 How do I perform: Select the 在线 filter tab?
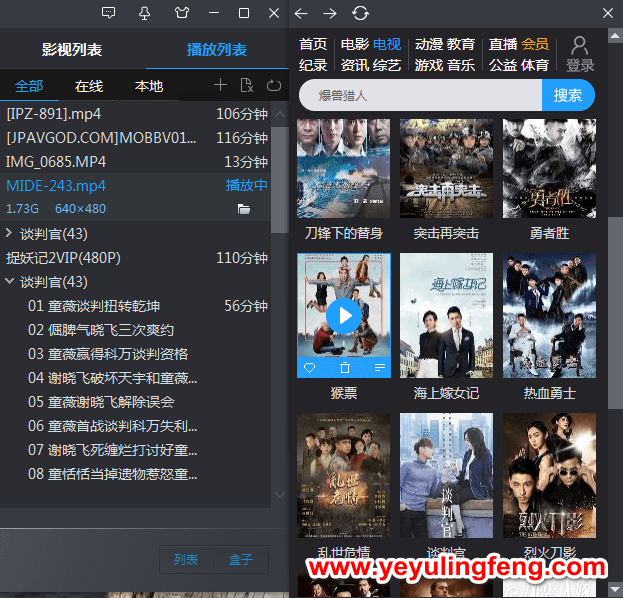(x=89, y=86)
